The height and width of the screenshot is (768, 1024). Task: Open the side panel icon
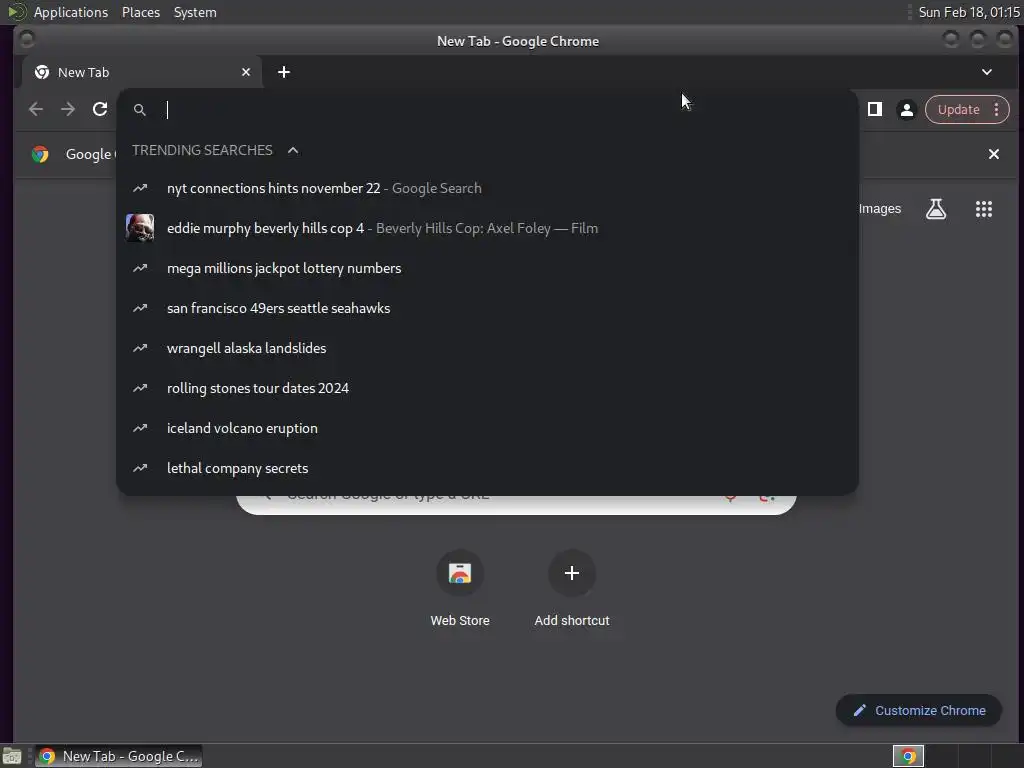[874, 109]
